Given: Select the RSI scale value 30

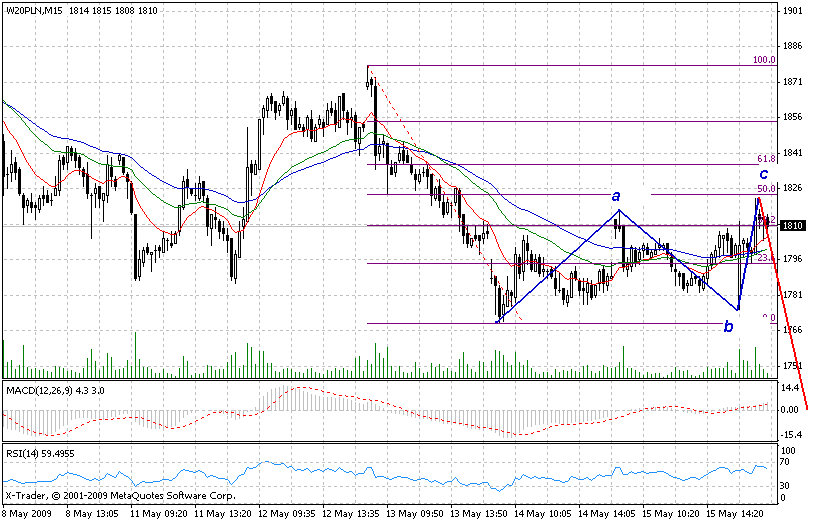Looking at the screenshot, I should (x=786, y=486).
